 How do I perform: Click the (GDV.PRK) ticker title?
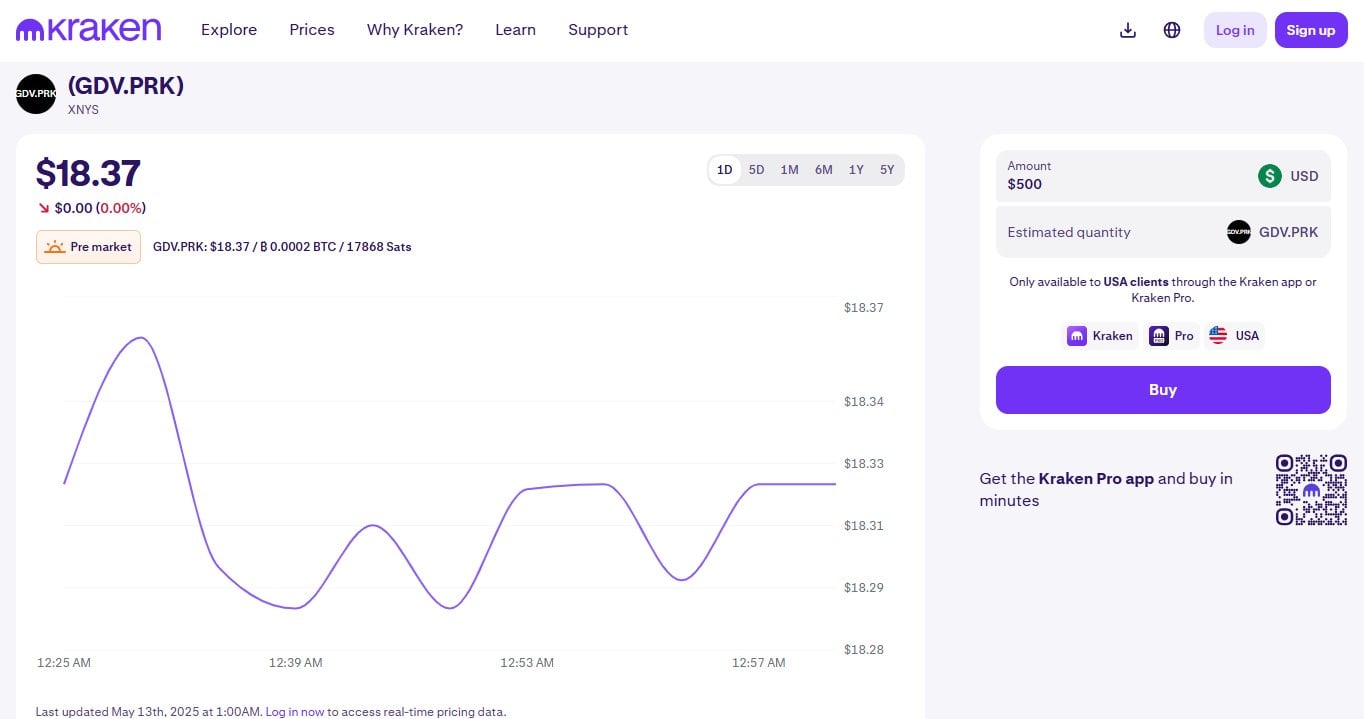126,86
